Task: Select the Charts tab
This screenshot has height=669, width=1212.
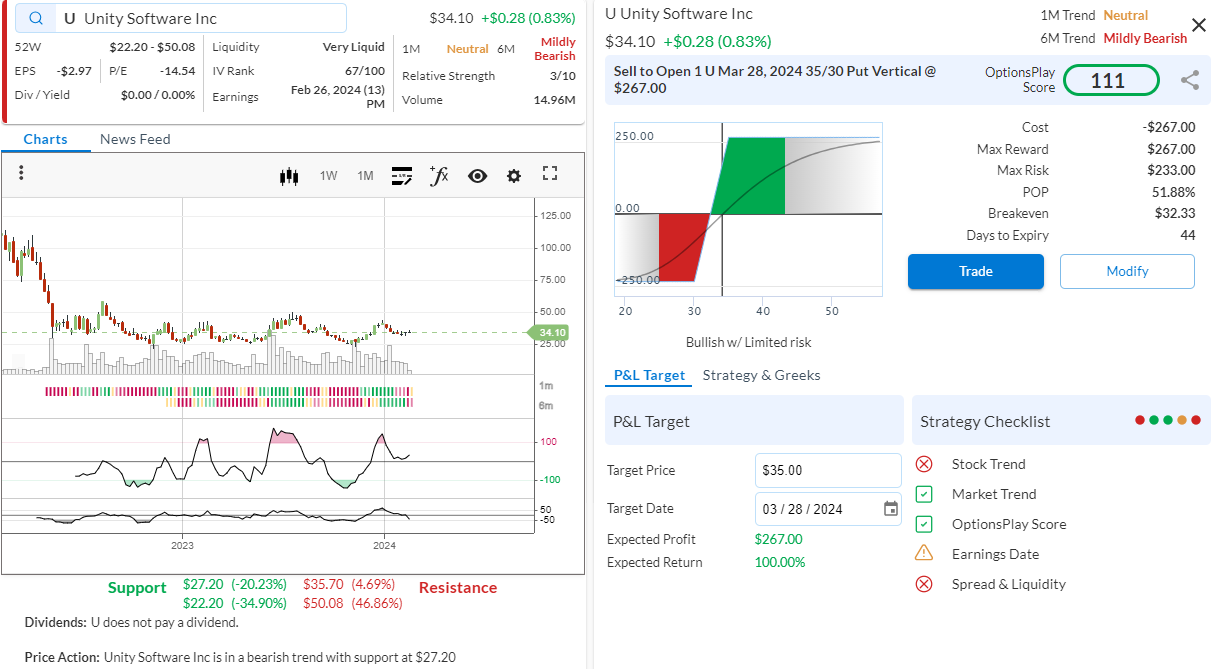Action: point(45,139)
